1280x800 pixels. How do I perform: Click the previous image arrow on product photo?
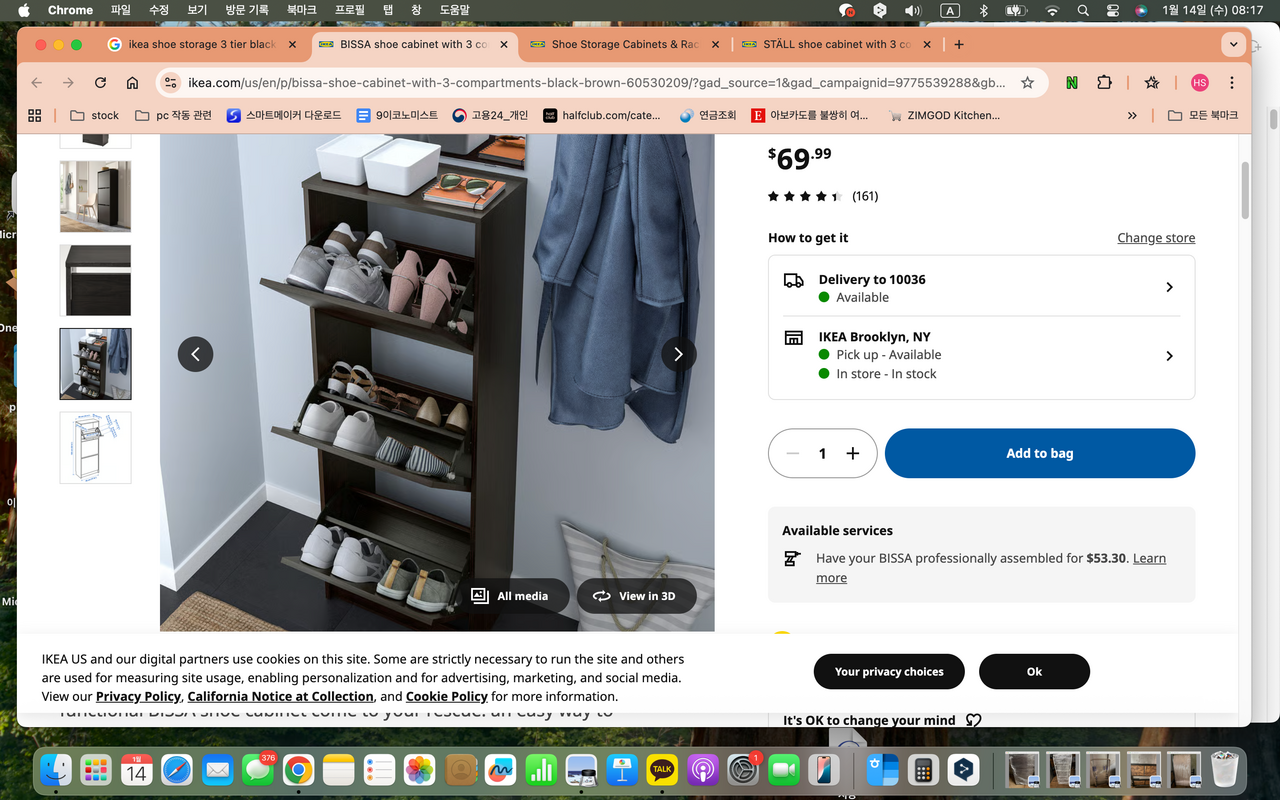point(195,354)
